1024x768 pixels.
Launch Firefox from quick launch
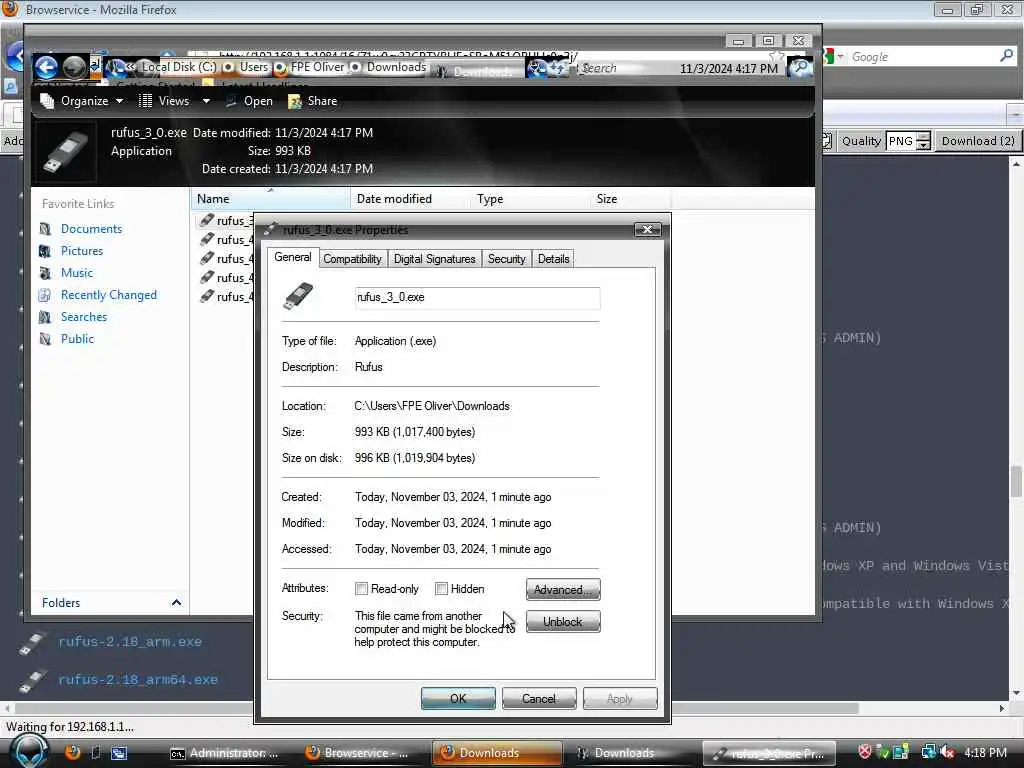(72, 752)
